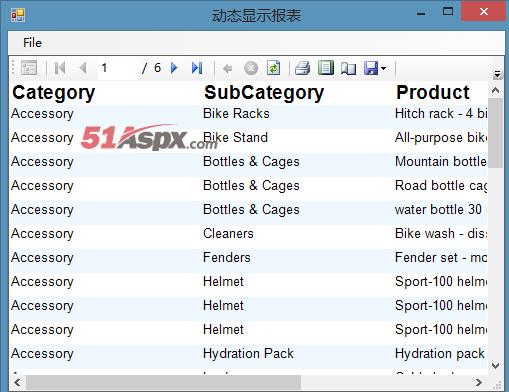
Task: Close the report window
Action: click(x=484, y=12)
